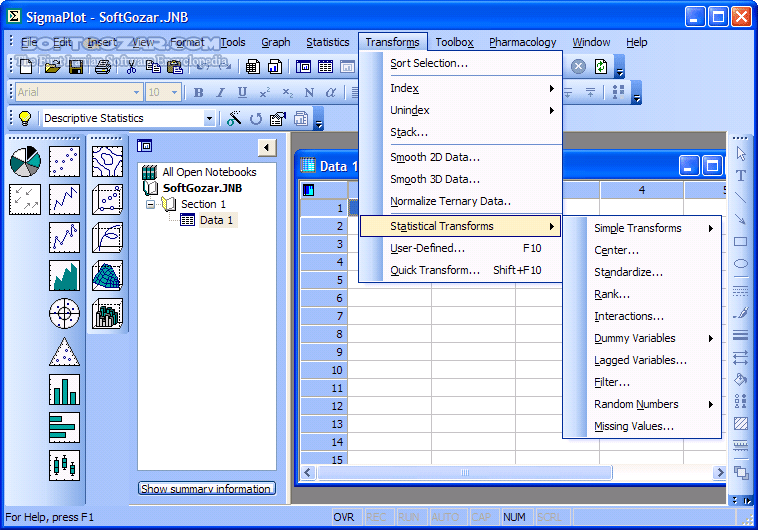Choose the ternary plot triangle icon

pos(64,352)
